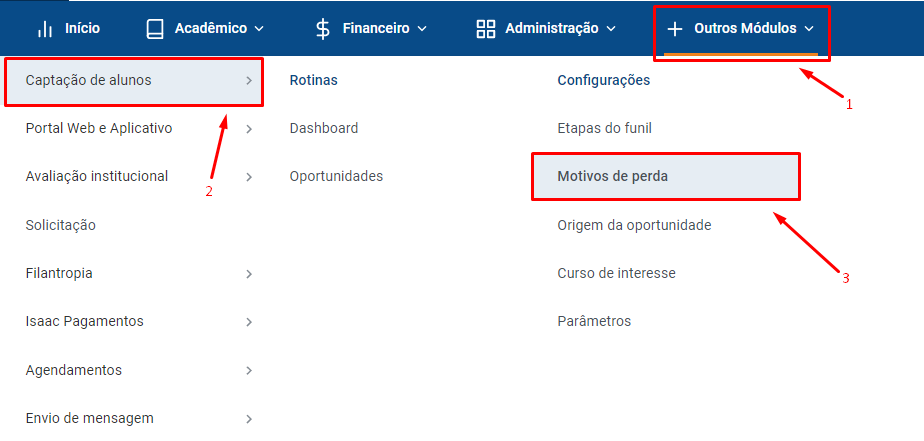Expand the Avaliação institucional submenu arrow

tap(249, 176)
